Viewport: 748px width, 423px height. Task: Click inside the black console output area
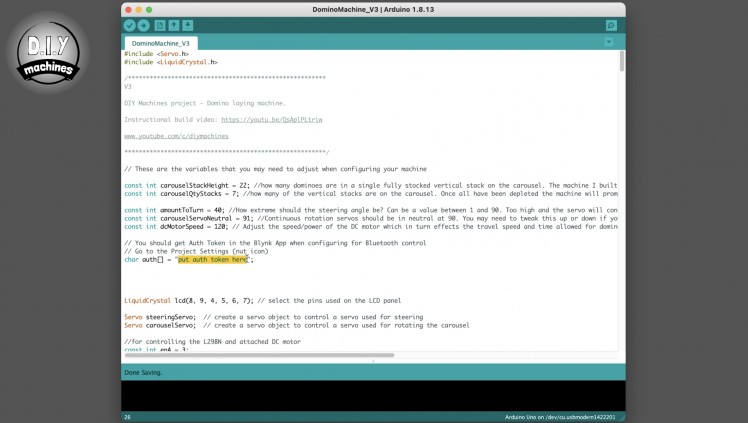pyautogui.click(x=370, y=395)
